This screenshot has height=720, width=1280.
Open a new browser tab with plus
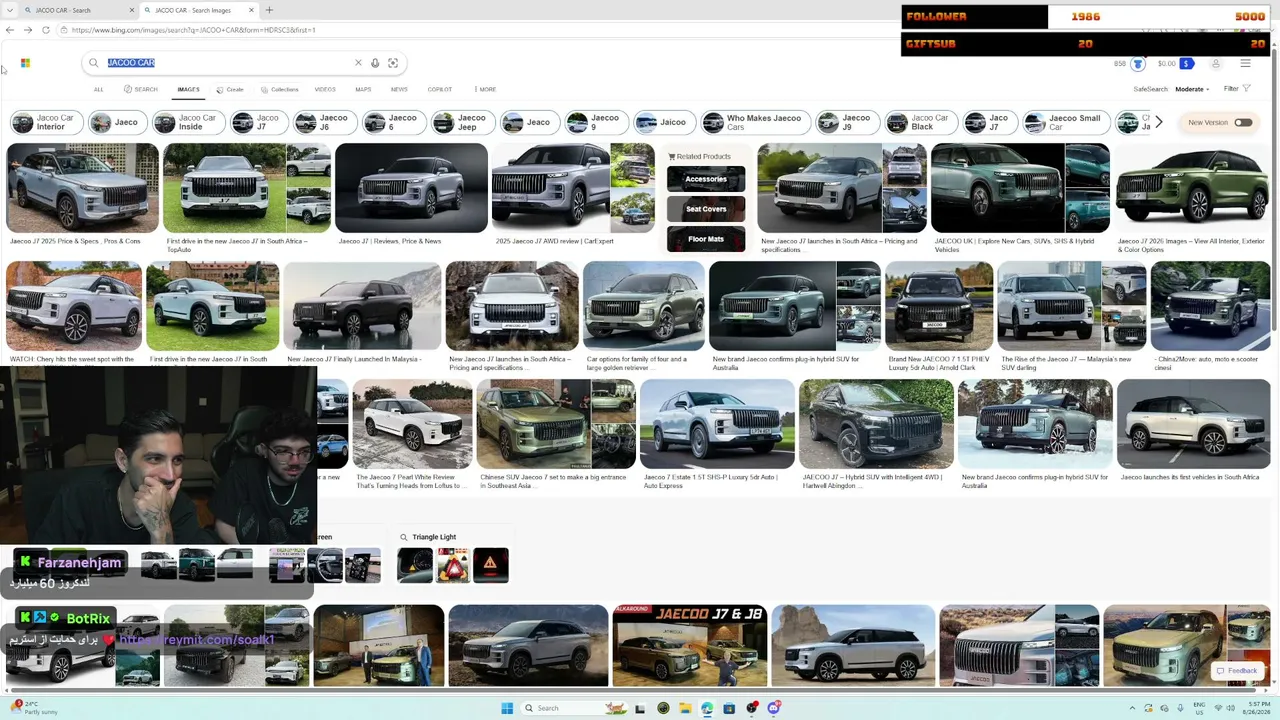click(x=269, y=10)
